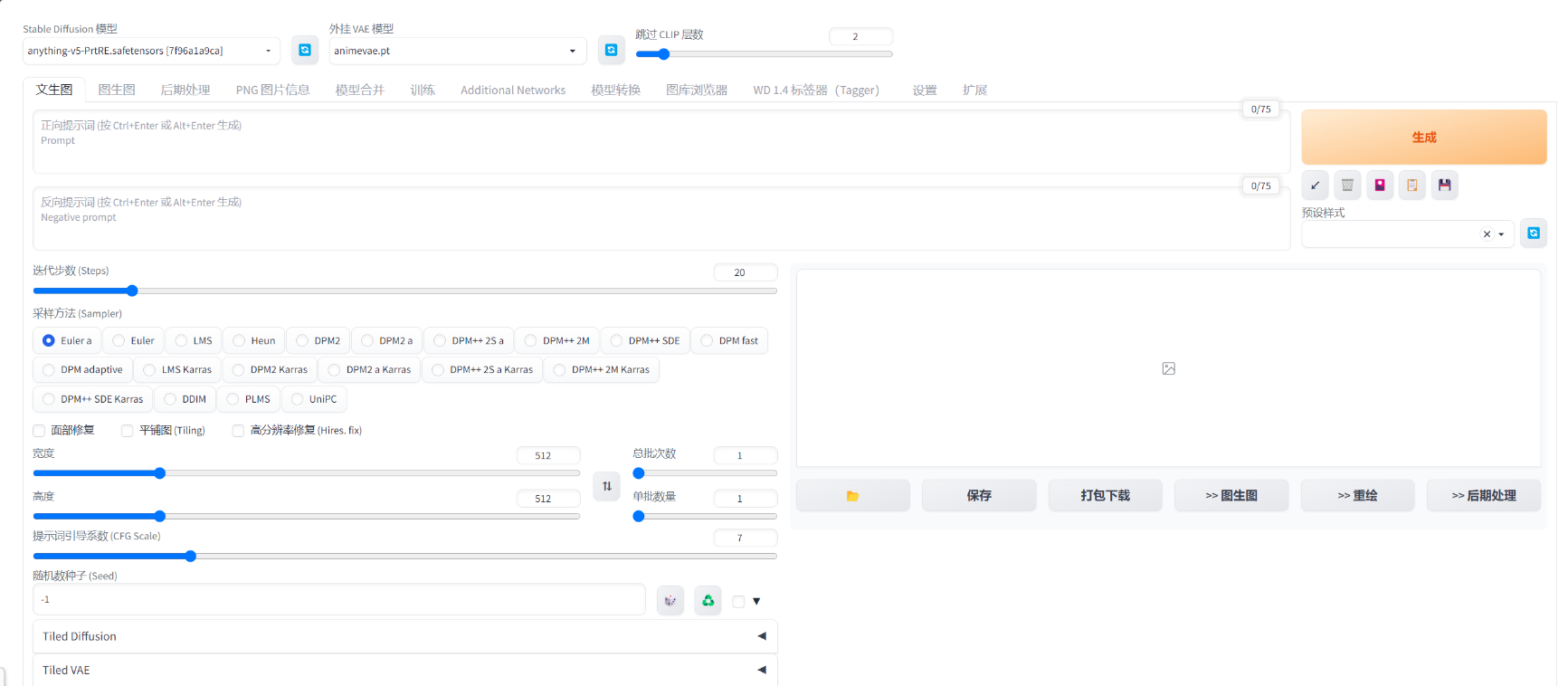Choose the DPM fast sampler

(729, 340)
